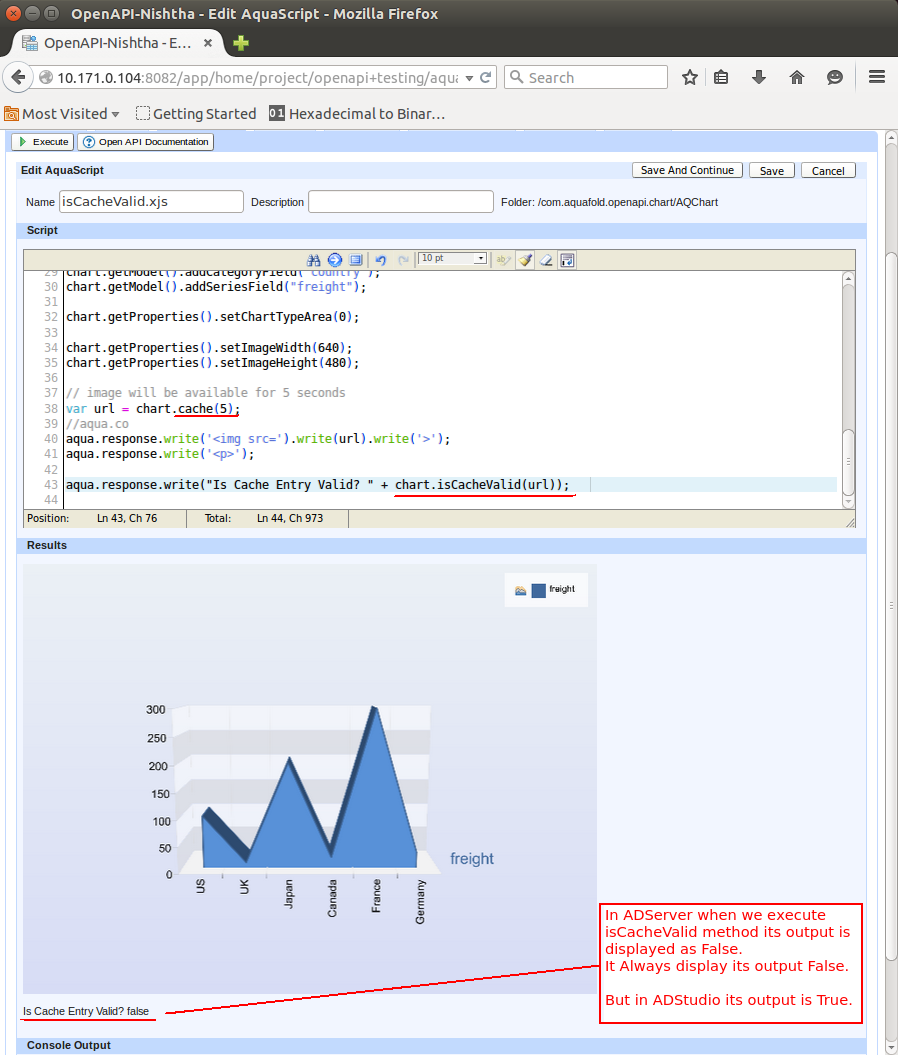Screen dimensions: 900x1055
Task: Open the Getting Started bookmark
Action: click(x=196, y=114)
